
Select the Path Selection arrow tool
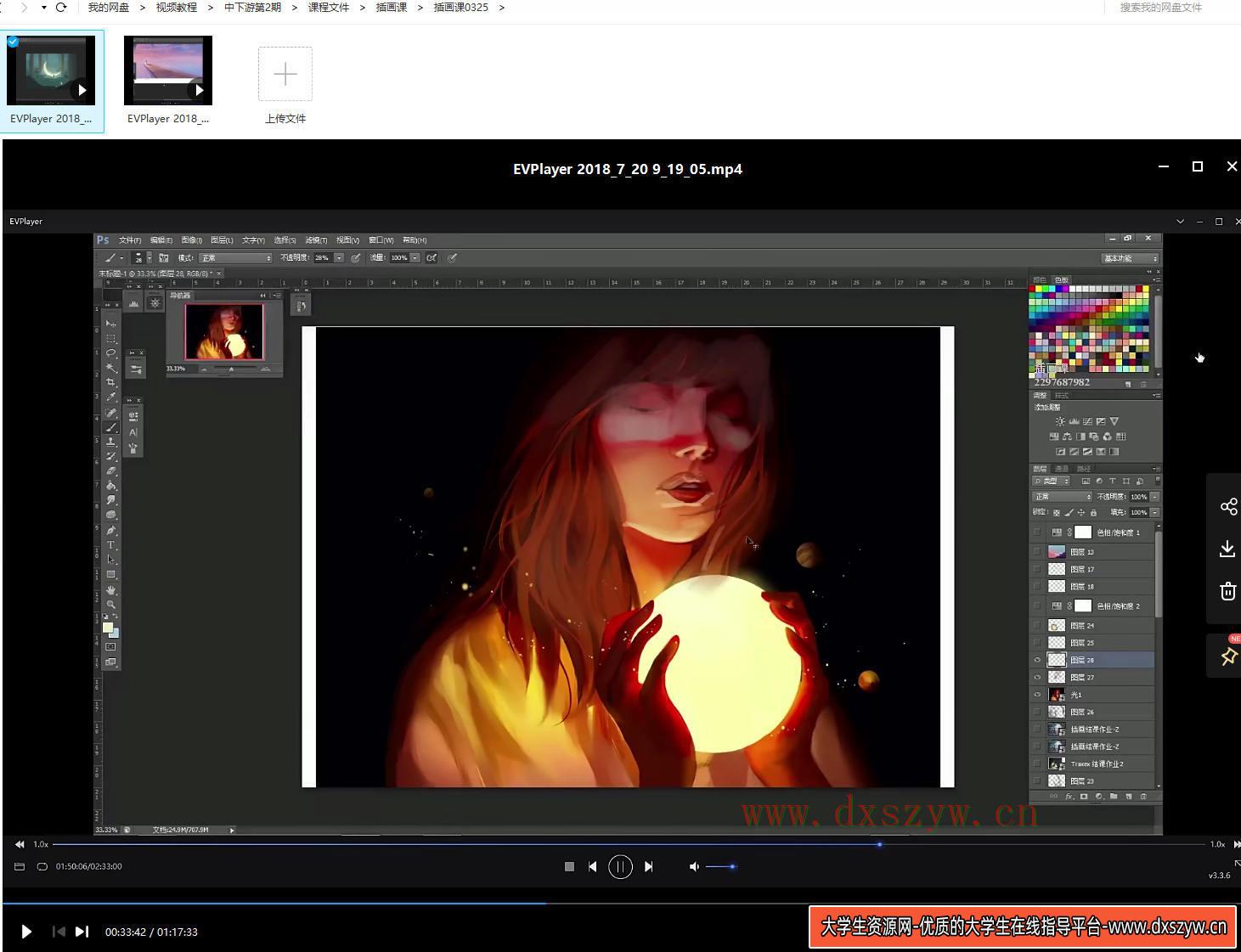click(x=110, y=560)
